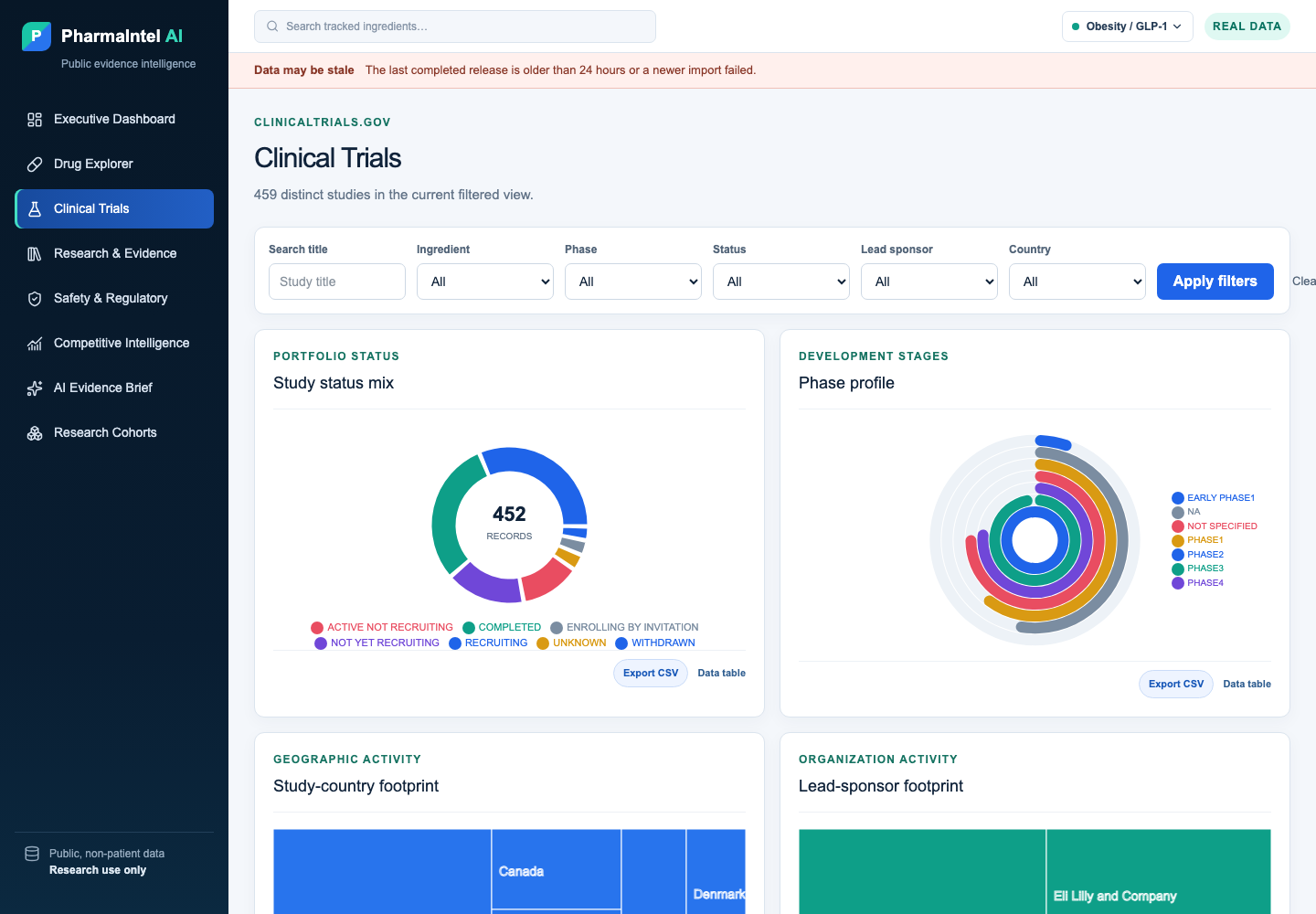The width and height of the screenshot is (1316, 914).
Task: Click the 'Data may be stale' warning text
Action: (x=304, y=70)
